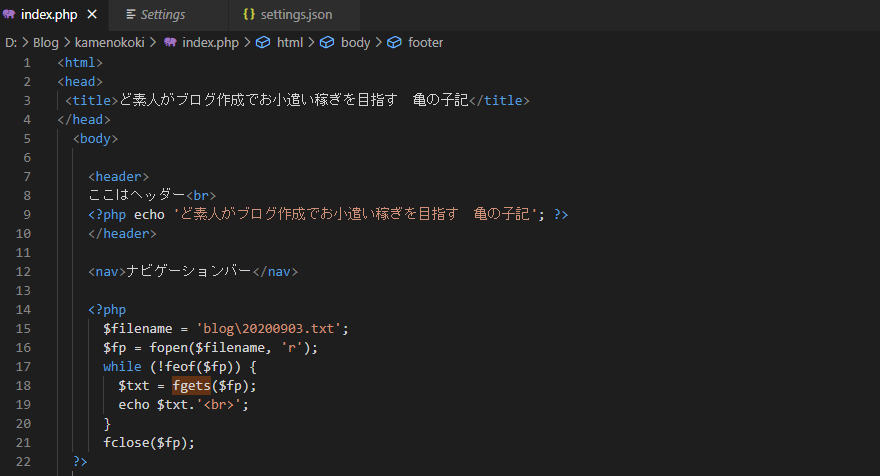This screenshot has height=476, width=880.
Task: Click the opening nav tag
Action: pos(107,272)
